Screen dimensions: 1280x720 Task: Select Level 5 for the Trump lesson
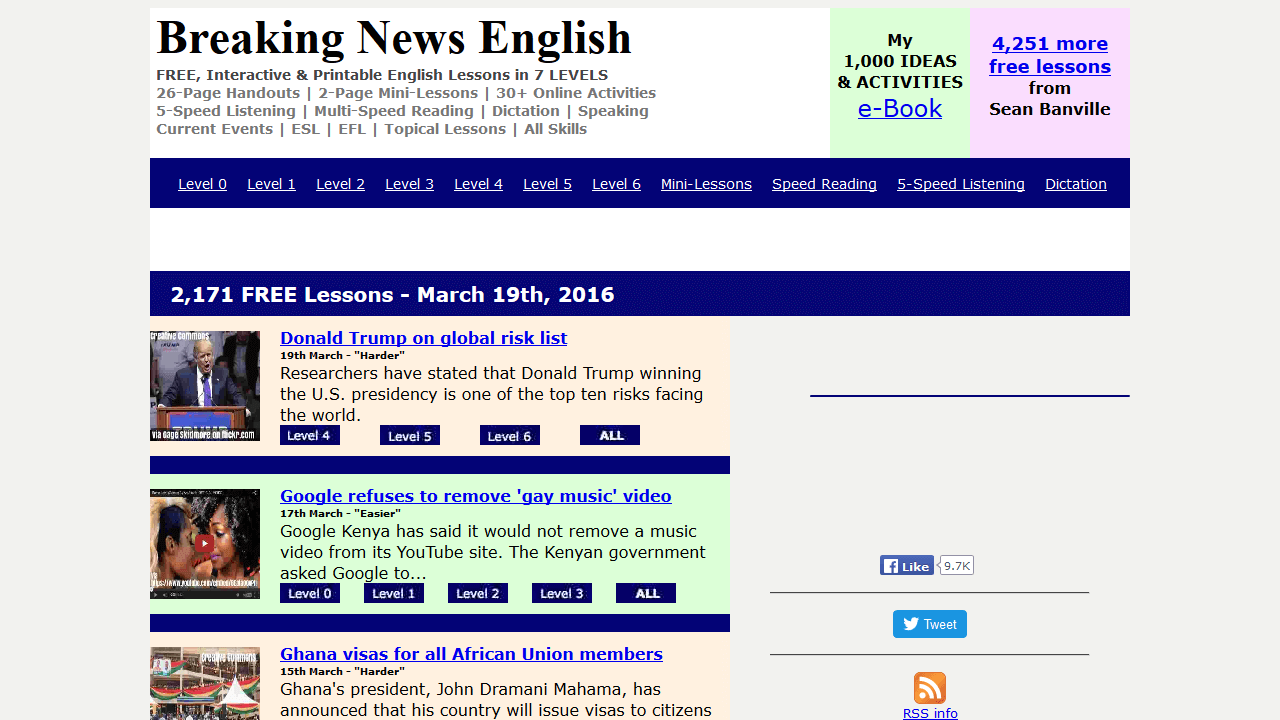(410, 435)
